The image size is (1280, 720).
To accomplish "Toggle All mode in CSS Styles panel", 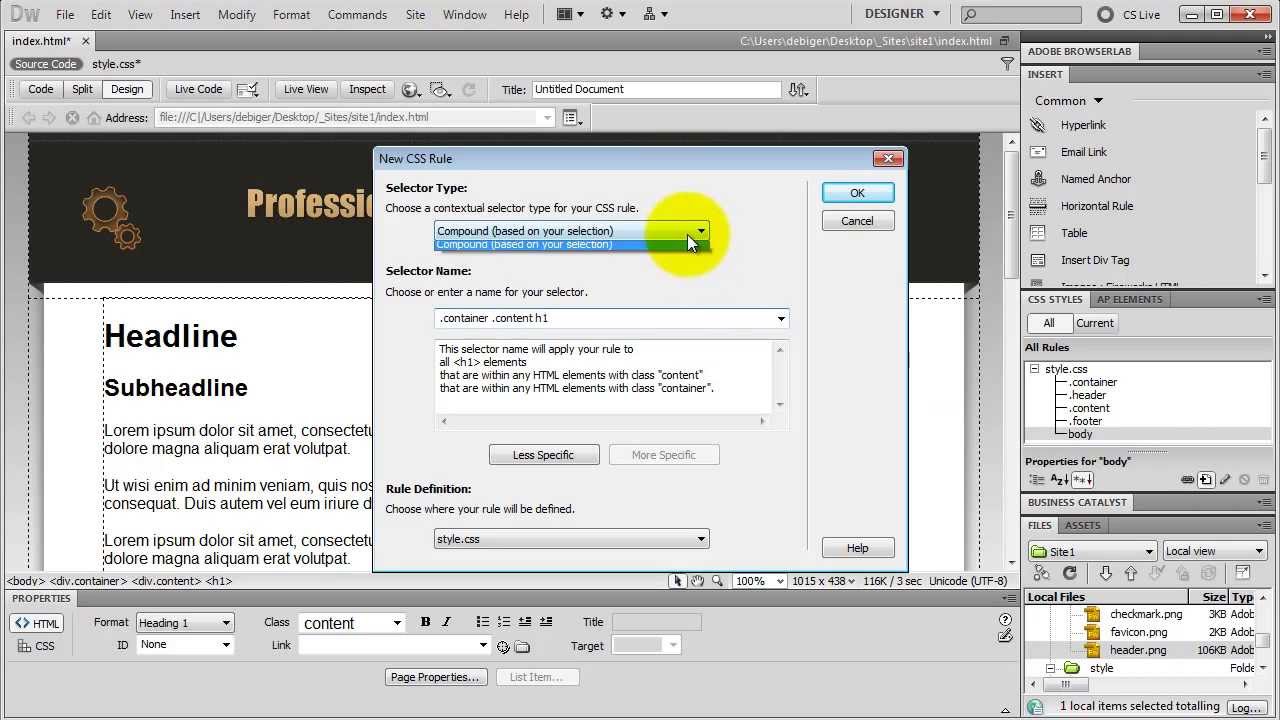I will tap(1048, 323).
